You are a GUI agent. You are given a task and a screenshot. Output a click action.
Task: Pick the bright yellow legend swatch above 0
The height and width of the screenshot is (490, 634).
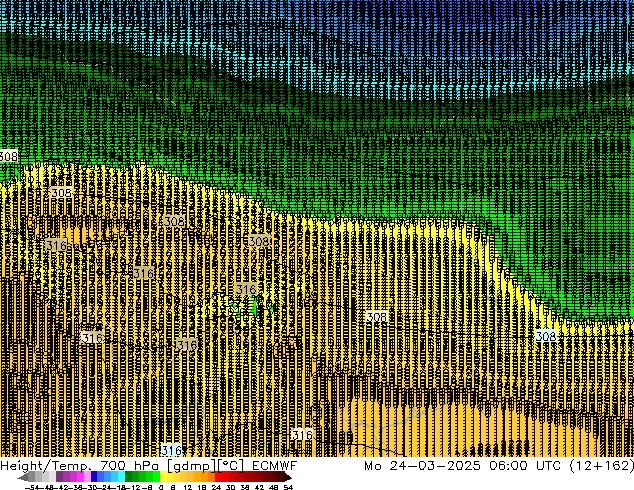[163, 477]
